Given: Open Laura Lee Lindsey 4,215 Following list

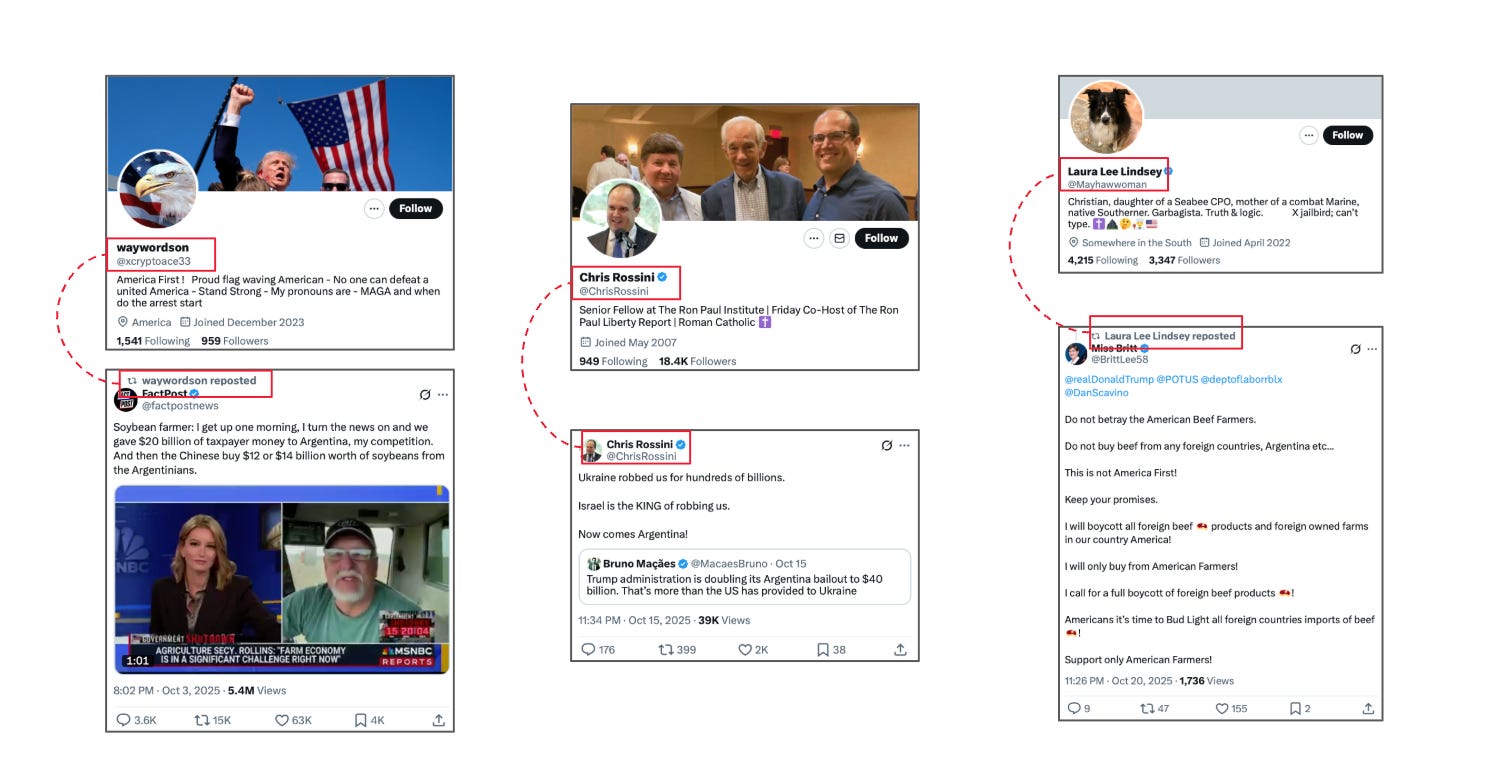Looking at the screenshot, I should coord(1103,260).
